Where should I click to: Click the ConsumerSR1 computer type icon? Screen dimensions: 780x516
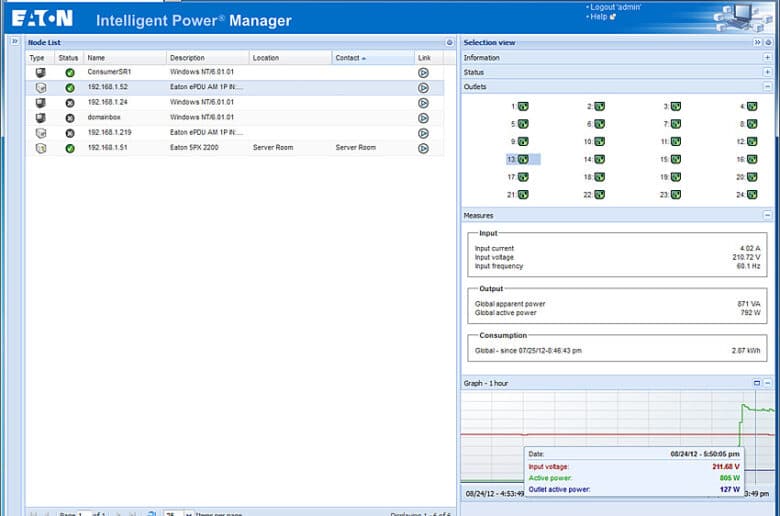coord(40,73)
